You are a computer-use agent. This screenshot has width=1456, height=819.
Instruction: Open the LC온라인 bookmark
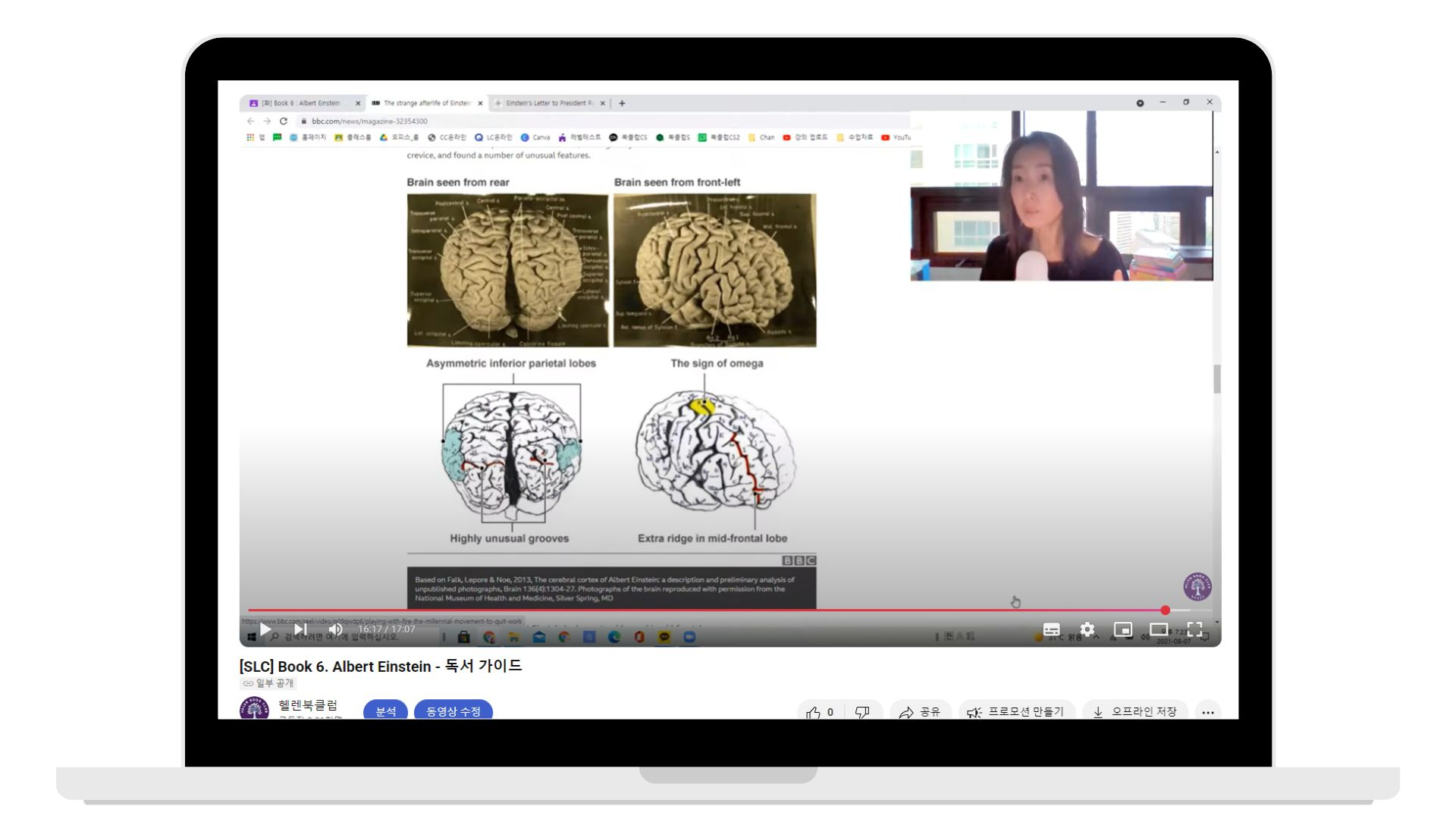tap(494, 137)
